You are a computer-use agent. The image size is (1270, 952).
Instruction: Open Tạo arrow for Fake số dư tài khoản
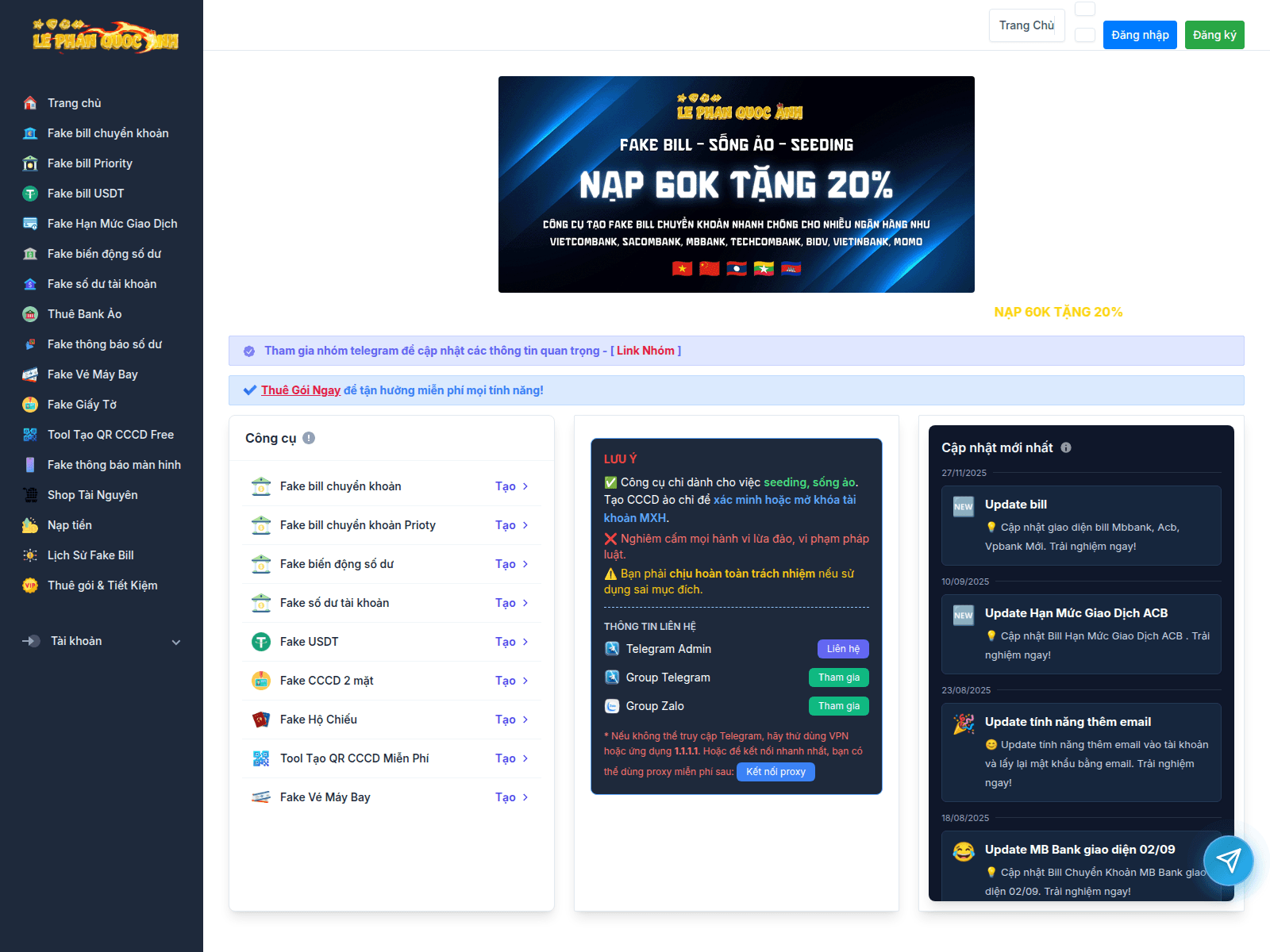click(x=512, y=603)
